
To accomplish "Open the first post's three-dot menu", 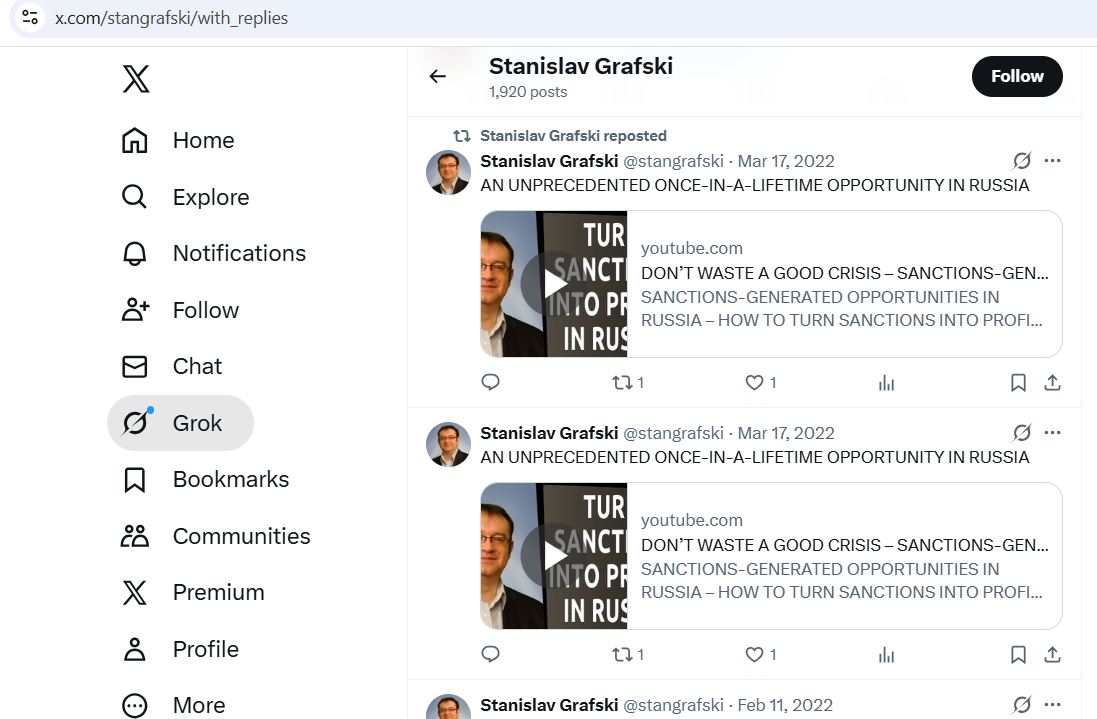I will (1052, 161).
